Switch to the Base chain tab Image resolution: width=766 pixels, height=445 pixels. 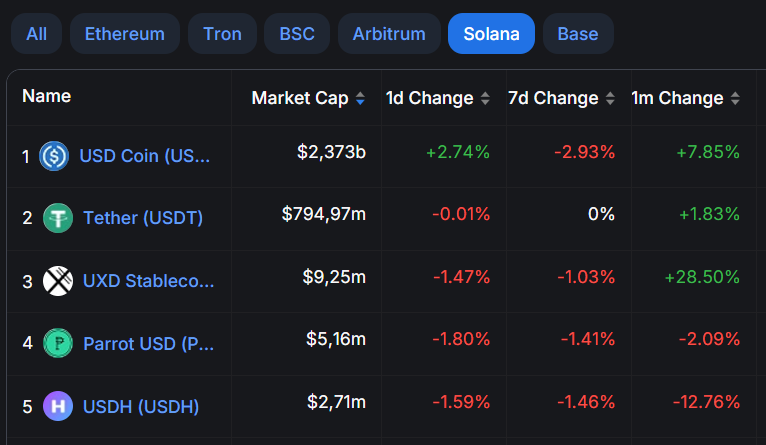(578, 34)
